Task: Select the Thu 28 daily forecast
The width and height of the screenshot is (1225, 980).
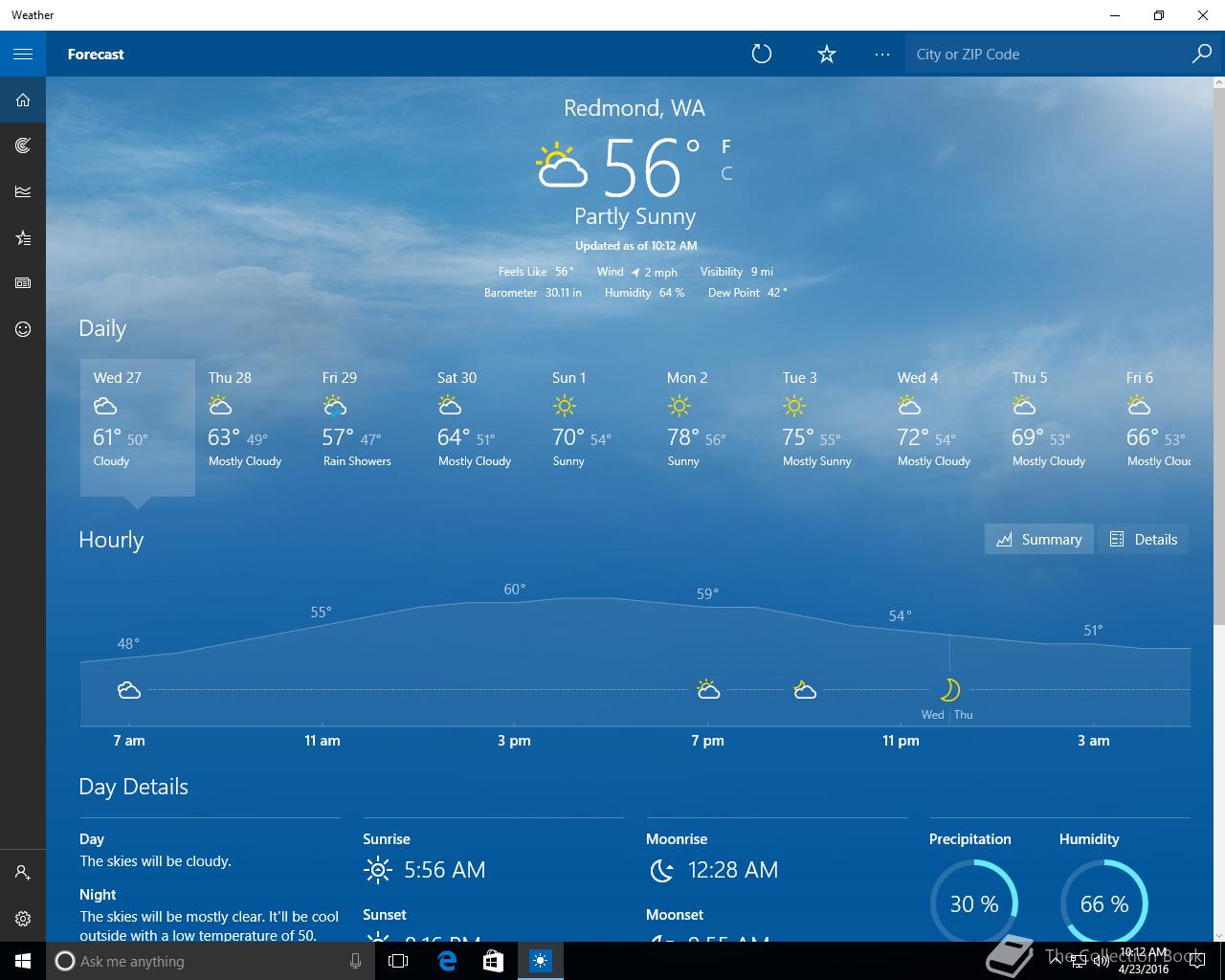Action: pos(253,427)
